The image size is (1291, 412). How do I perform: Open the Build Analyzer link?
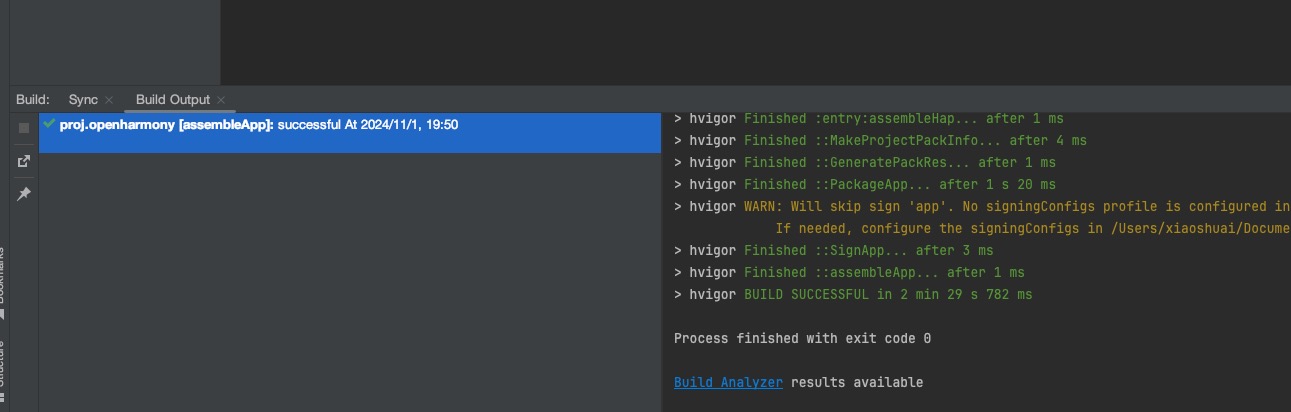coord(728,382)
